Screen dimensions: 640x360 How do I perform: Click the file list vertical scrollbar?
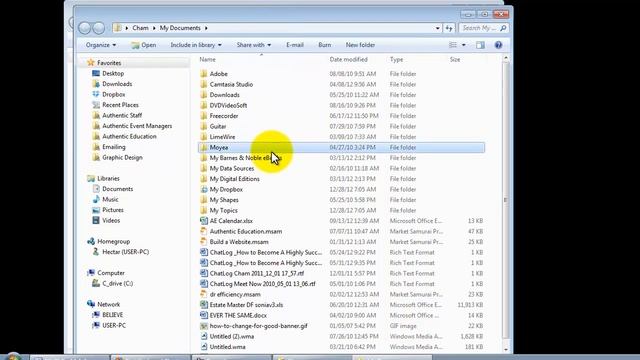coord(506,200)
